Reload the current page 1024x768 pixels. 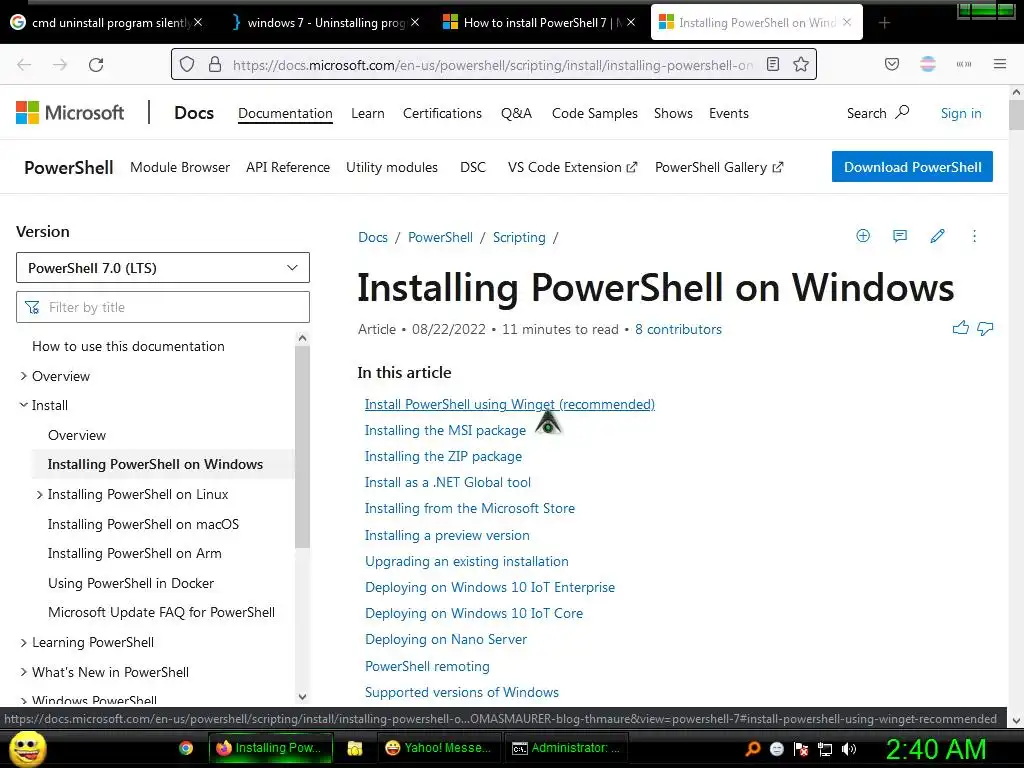coord(96,65)
